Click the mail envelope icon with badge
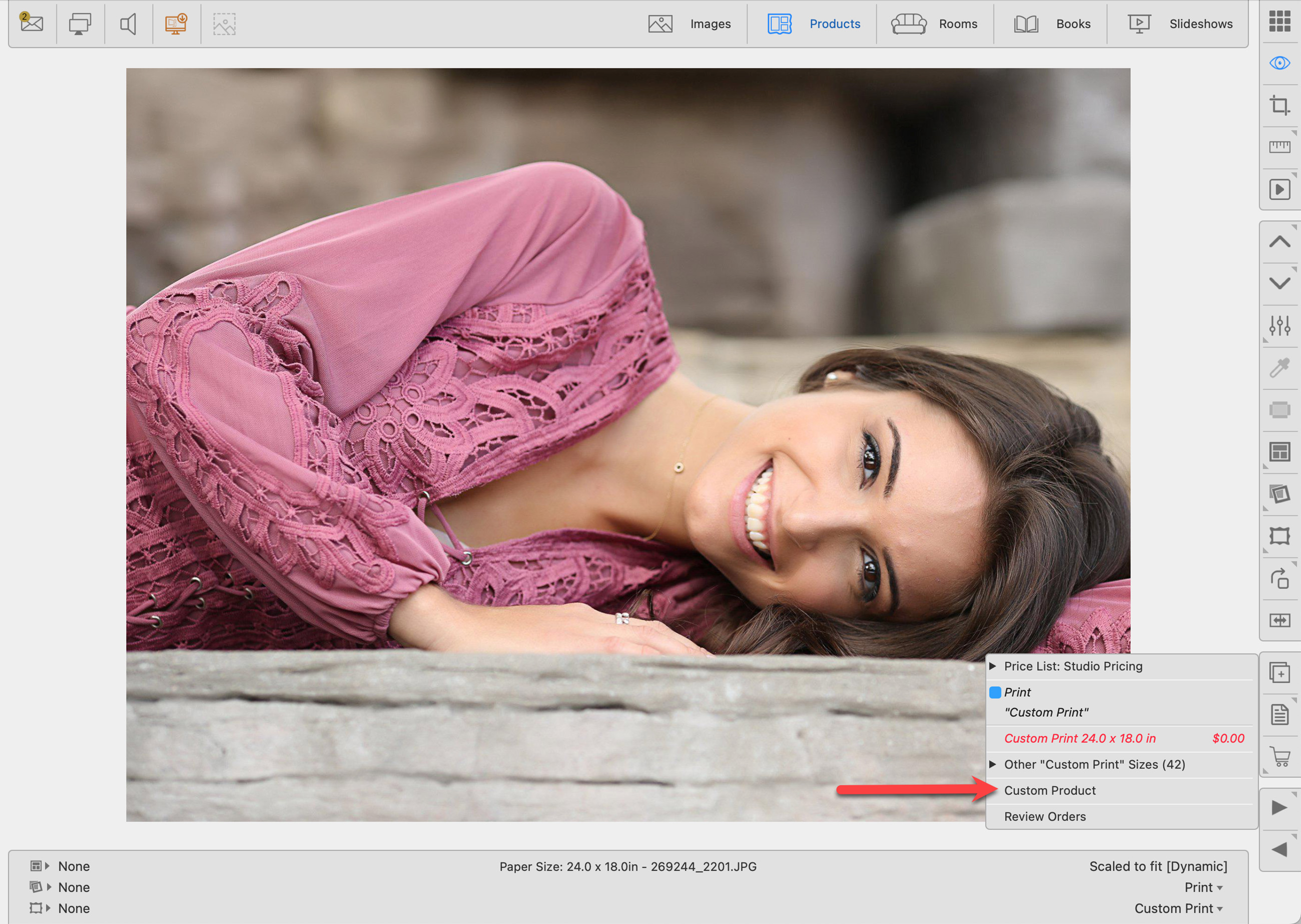The image size is (1301, 924). (x=32, y=24)
